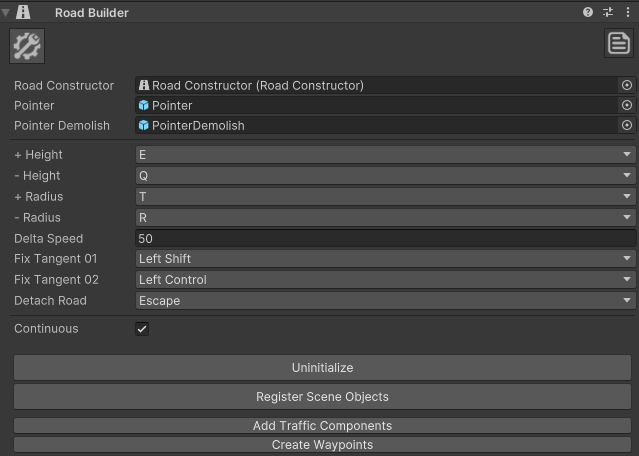Open Detach Road Escape dropdown
639x456 pixels.
point(386,301)
